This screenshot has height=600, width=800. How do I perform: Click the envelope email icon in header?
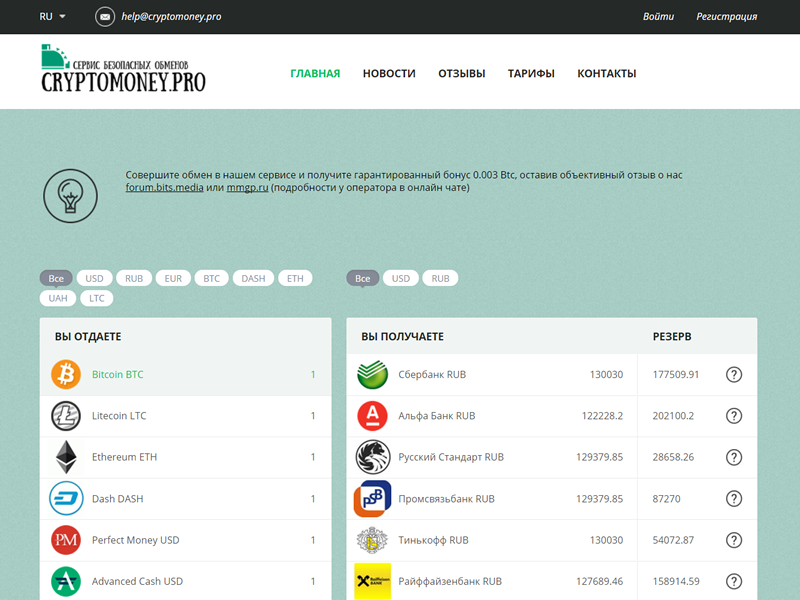[x=105, y=17]
